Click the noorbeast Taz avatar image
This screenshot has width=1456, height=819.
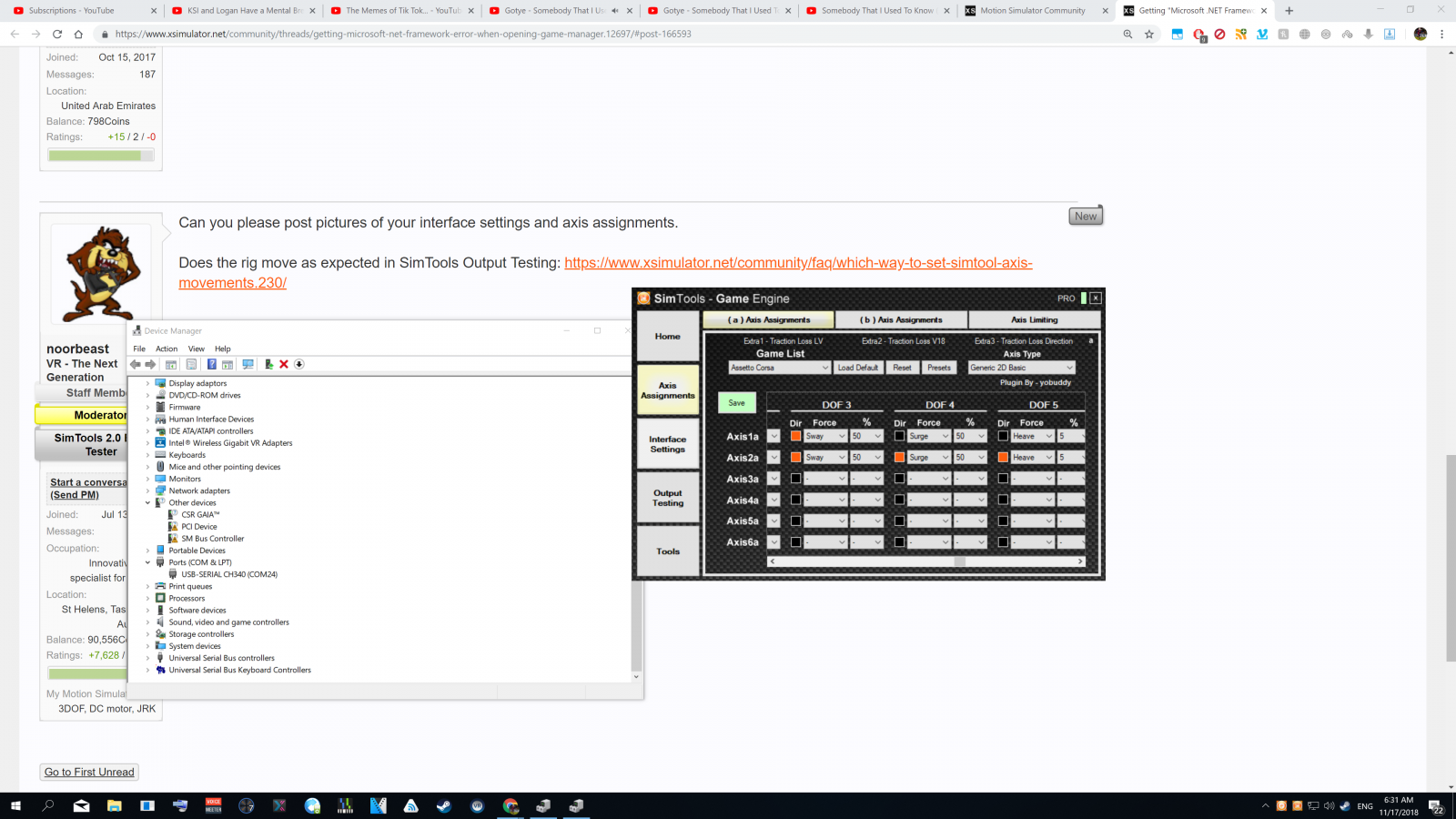click(101, 274)
